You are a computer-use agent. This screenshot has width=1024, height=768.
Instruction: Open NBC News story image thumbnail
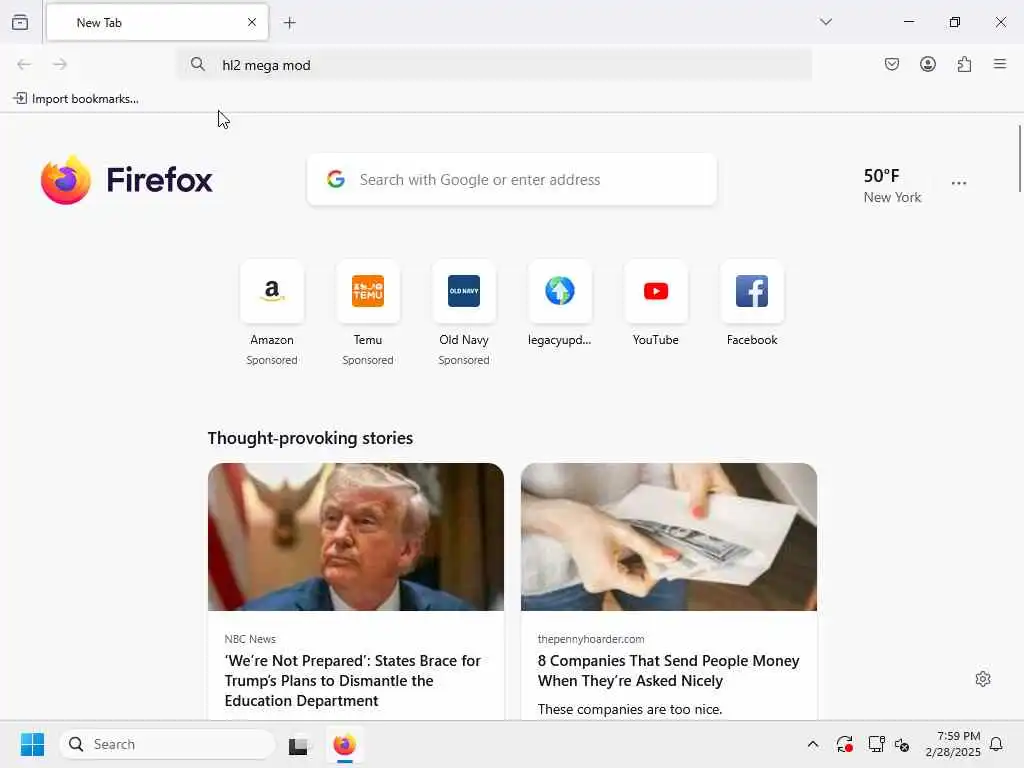356,537
